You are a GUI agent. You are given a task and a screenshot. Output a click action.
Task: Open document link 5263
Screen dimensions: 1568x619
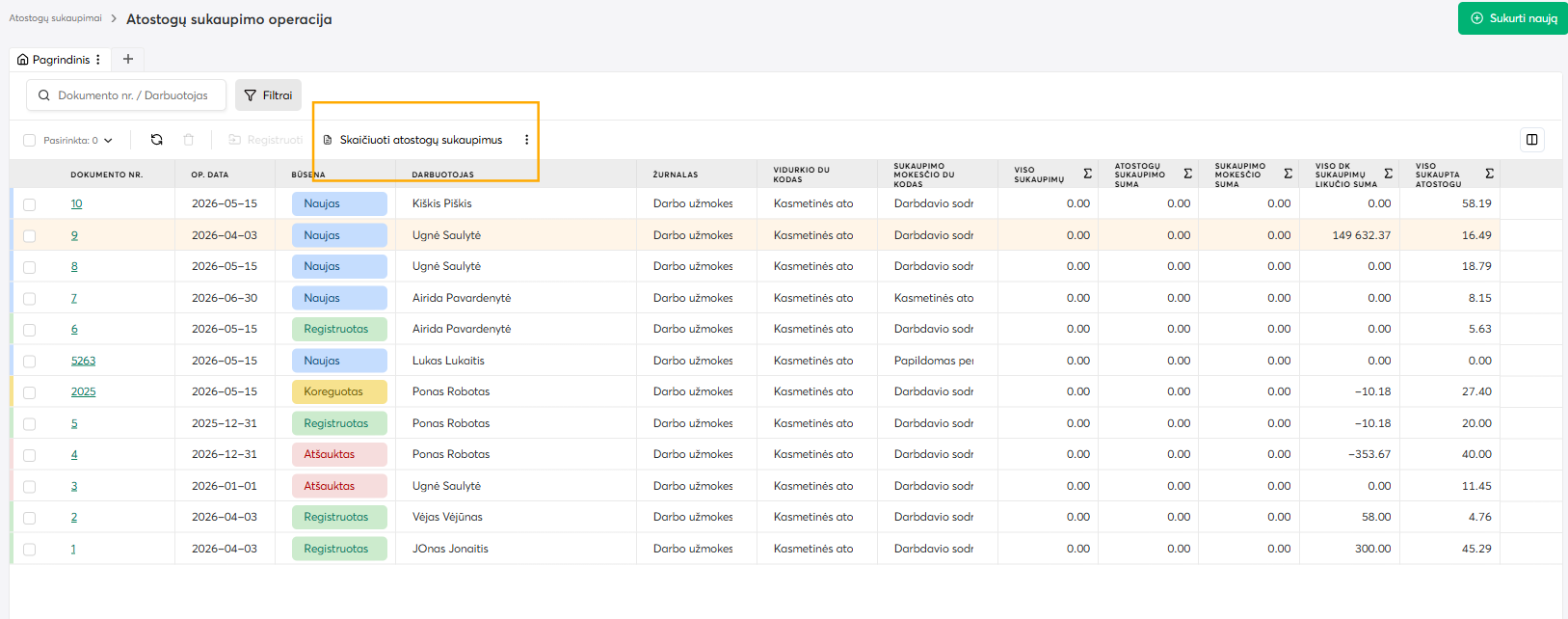[83, 361]
